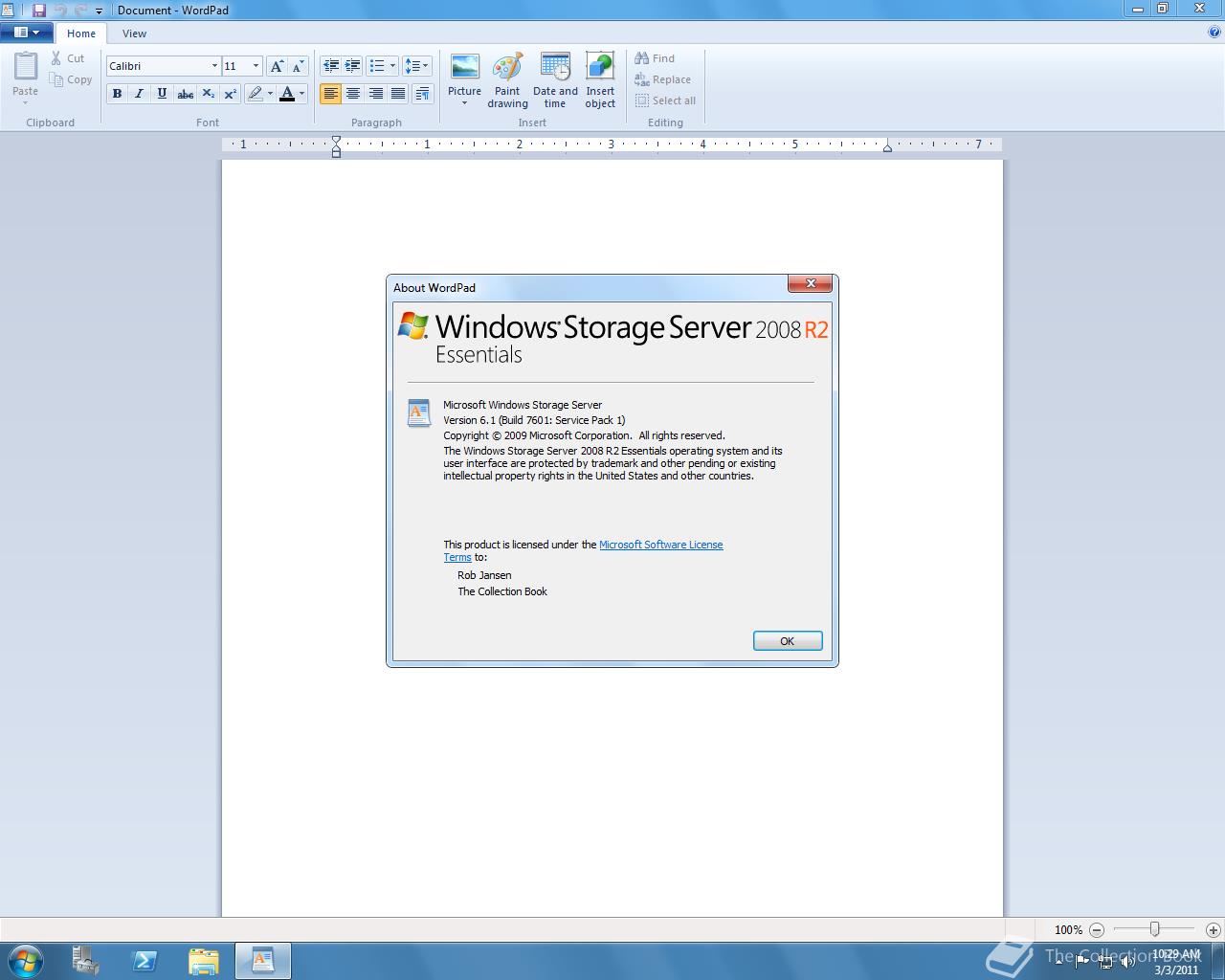The width and height of the screenshot is (1225, 980).
Task: Select Center alignment
Action: tap(353, 94)
